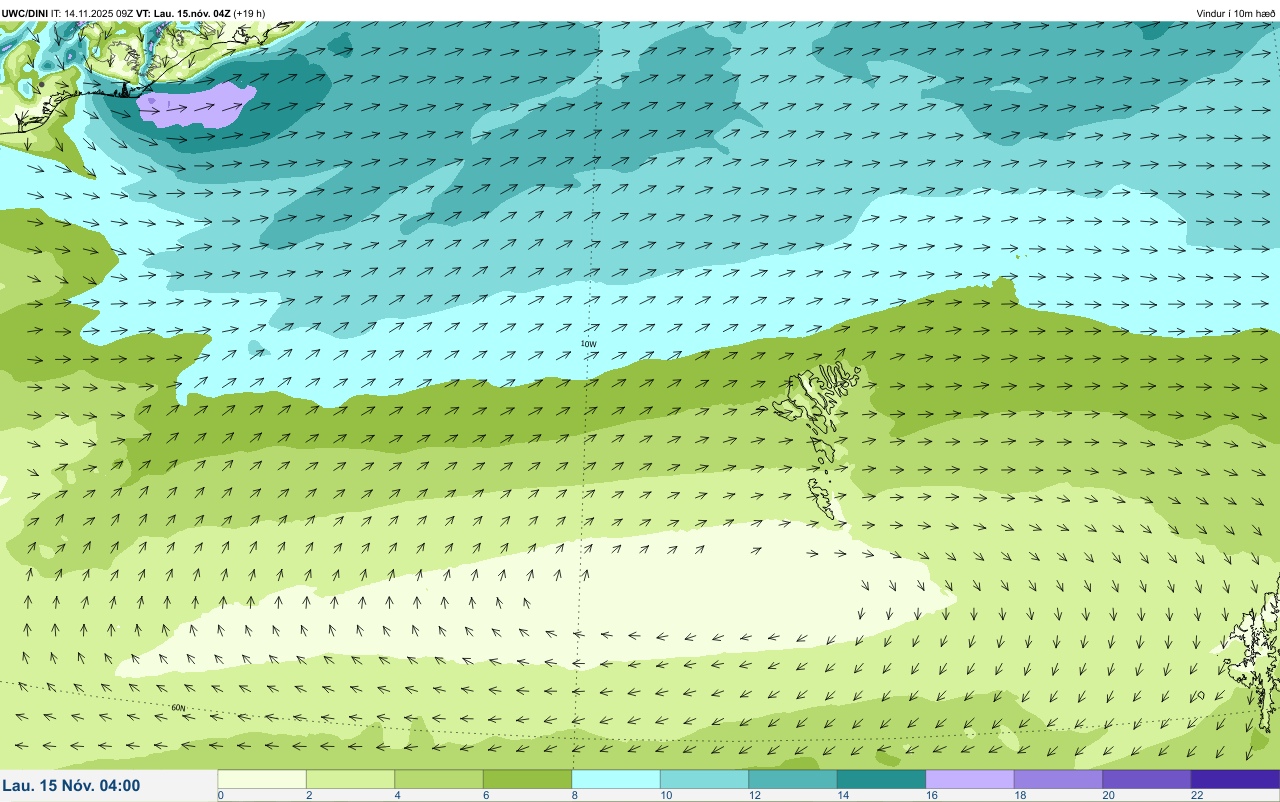This screenshot has height=802, width=1280.
Task: Choose the 6–8 m/s olive green legend swatch
Action: pyautogui.click(x=527, y=779)
